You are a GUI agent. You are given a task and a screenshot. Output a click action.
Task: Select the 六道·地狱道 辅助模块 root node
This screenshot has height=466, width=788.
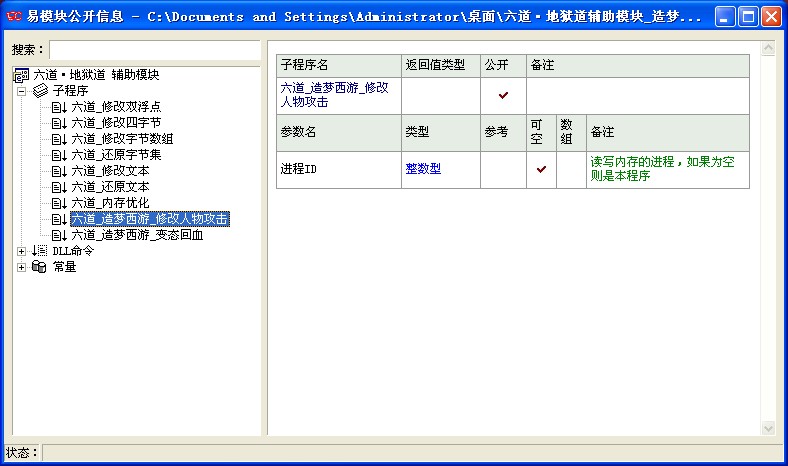pos(96,75)
